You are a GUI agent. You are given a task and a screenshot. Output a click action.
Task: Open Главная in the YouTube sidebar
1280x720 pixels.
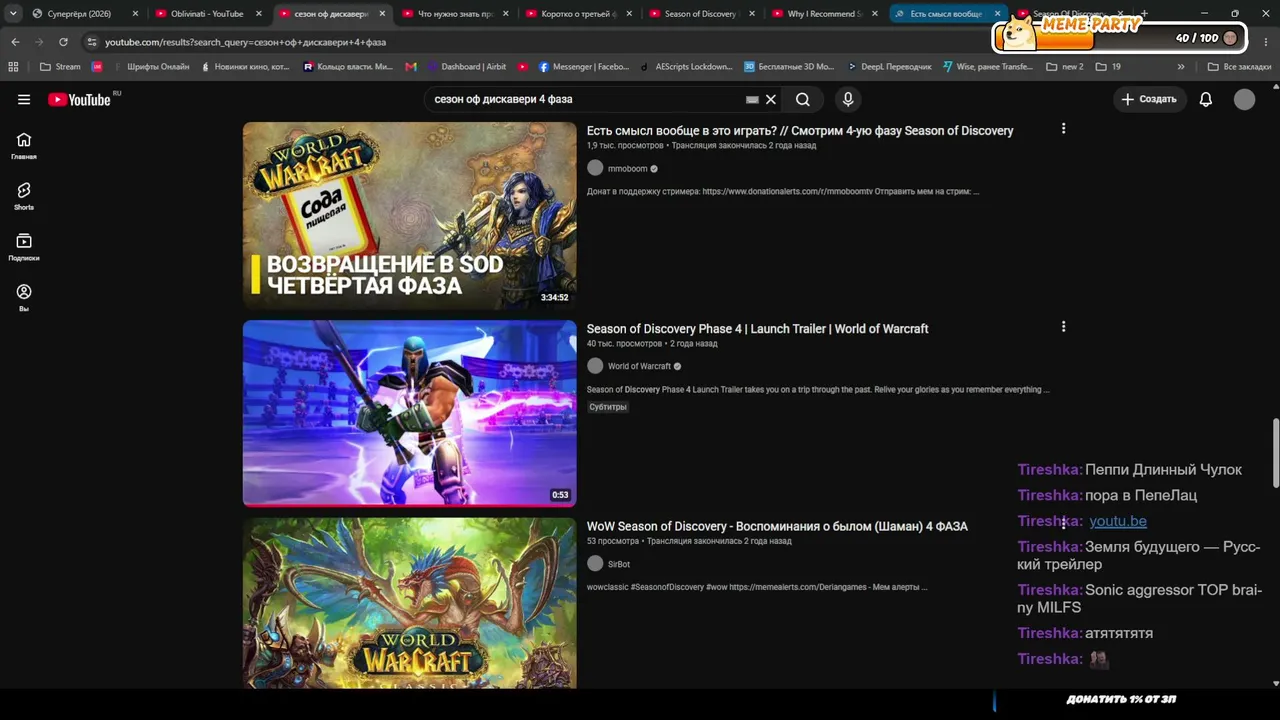(24, 146)
